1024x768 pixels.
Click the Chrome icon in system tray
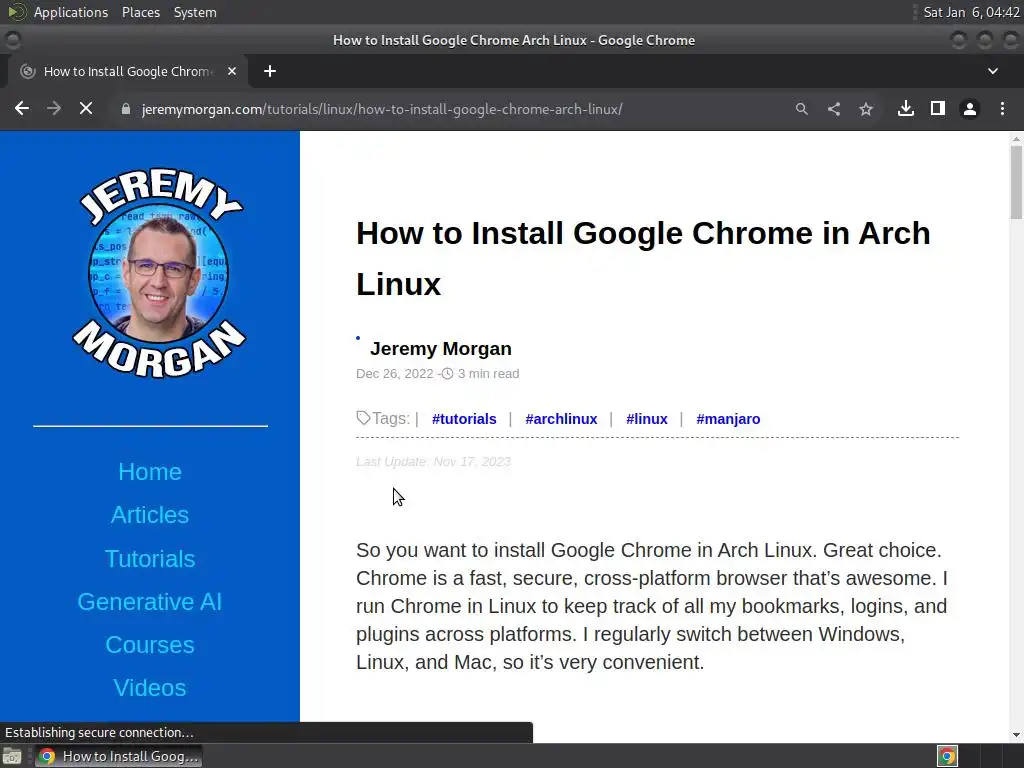pos(947,756)
